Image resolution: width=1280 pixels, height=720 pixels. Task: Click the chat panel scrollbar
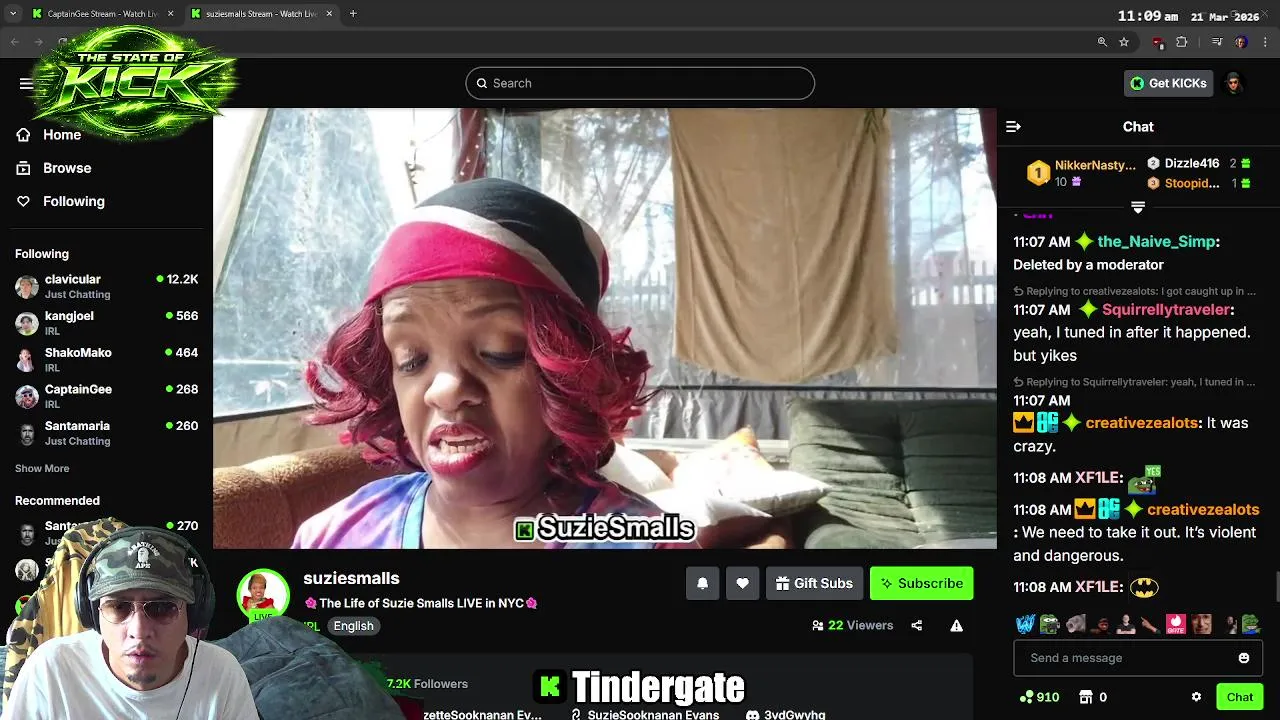point(1275,585)
